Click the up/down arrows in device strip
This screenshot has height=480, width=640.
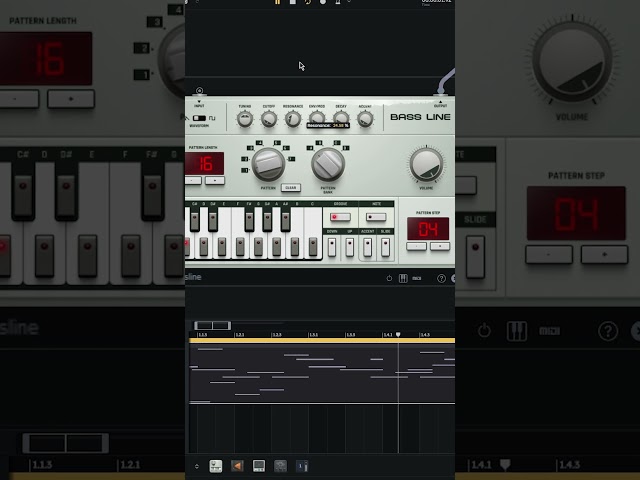click(x=197, y=466)
